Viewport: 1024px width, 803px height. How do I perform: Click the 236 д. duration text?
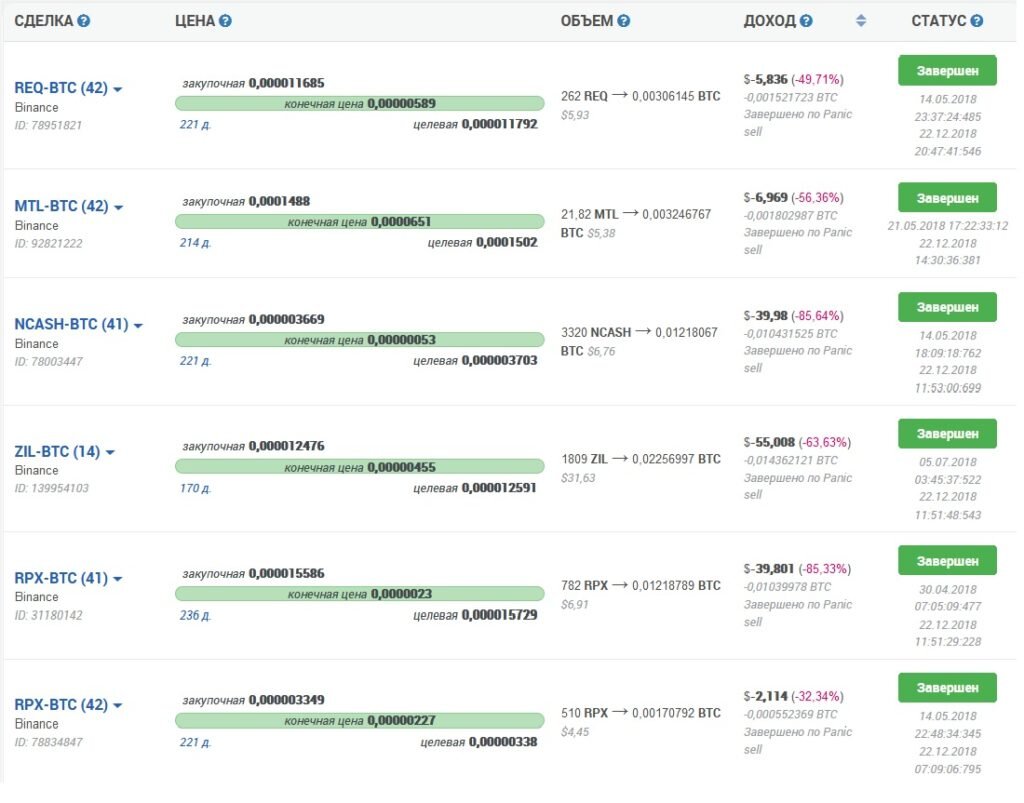195,615
